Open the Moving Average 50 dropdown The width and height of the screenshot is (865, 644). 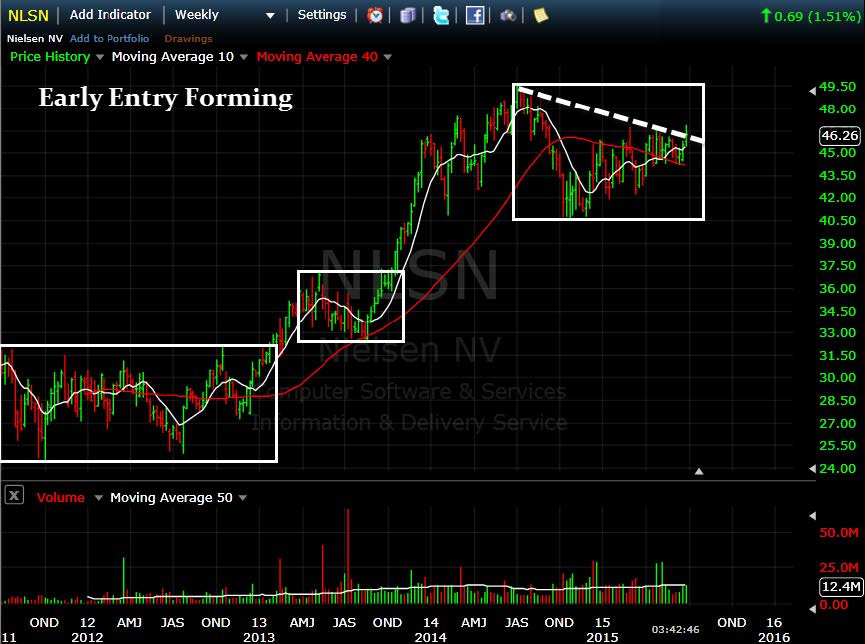(242, 498)
